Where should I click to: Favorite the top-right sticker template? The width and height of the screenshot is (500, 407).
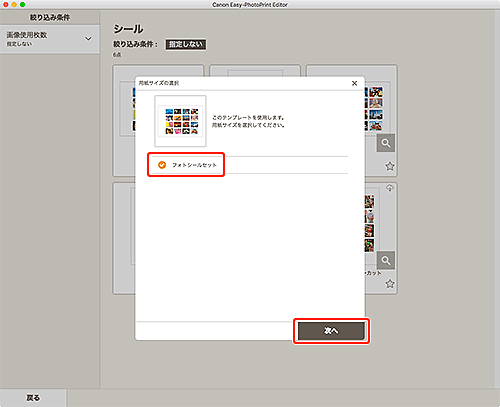tap(390, 166)
